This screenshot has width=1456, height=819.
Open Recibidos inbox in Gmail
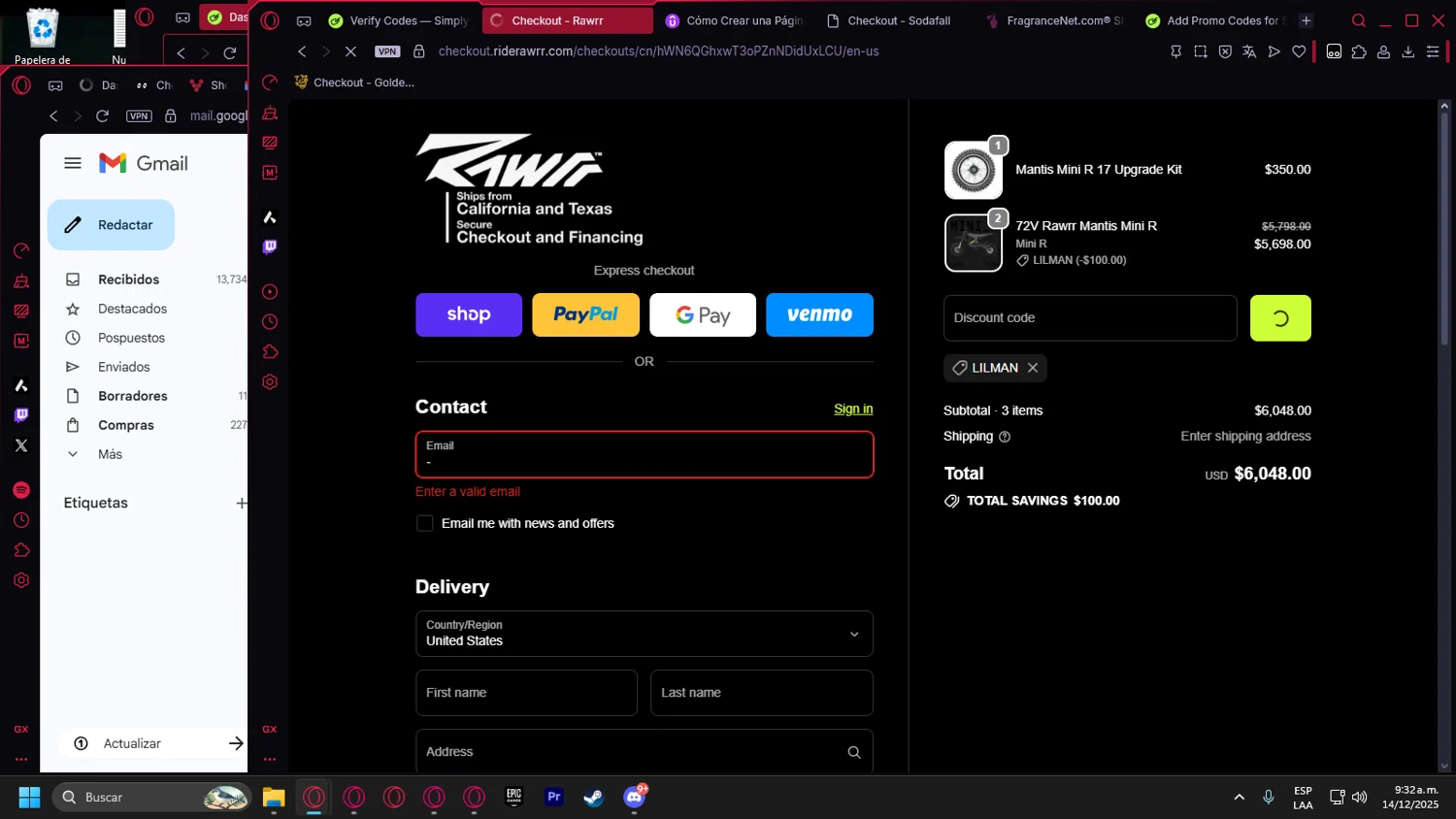pyautogui.click(x=128, y=279)
